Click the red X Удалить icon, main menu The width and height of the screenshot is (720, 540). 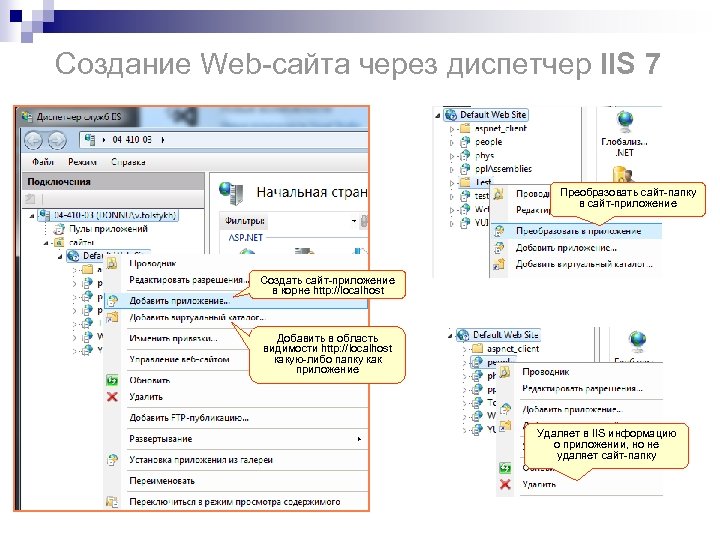click(112, 397)
